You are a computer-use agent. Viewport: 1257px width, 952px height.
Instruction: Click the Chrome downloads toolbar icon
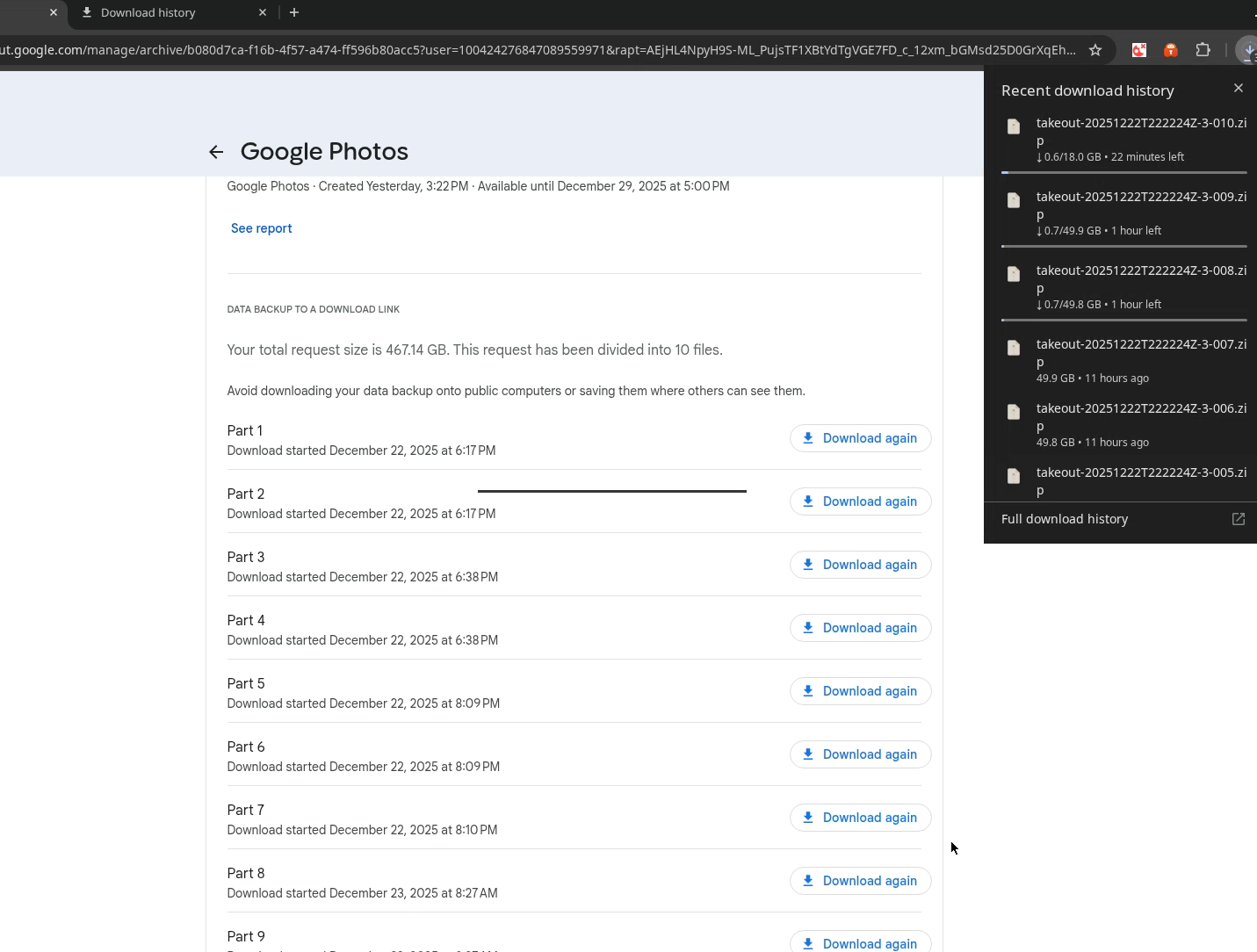point(1247,50)
